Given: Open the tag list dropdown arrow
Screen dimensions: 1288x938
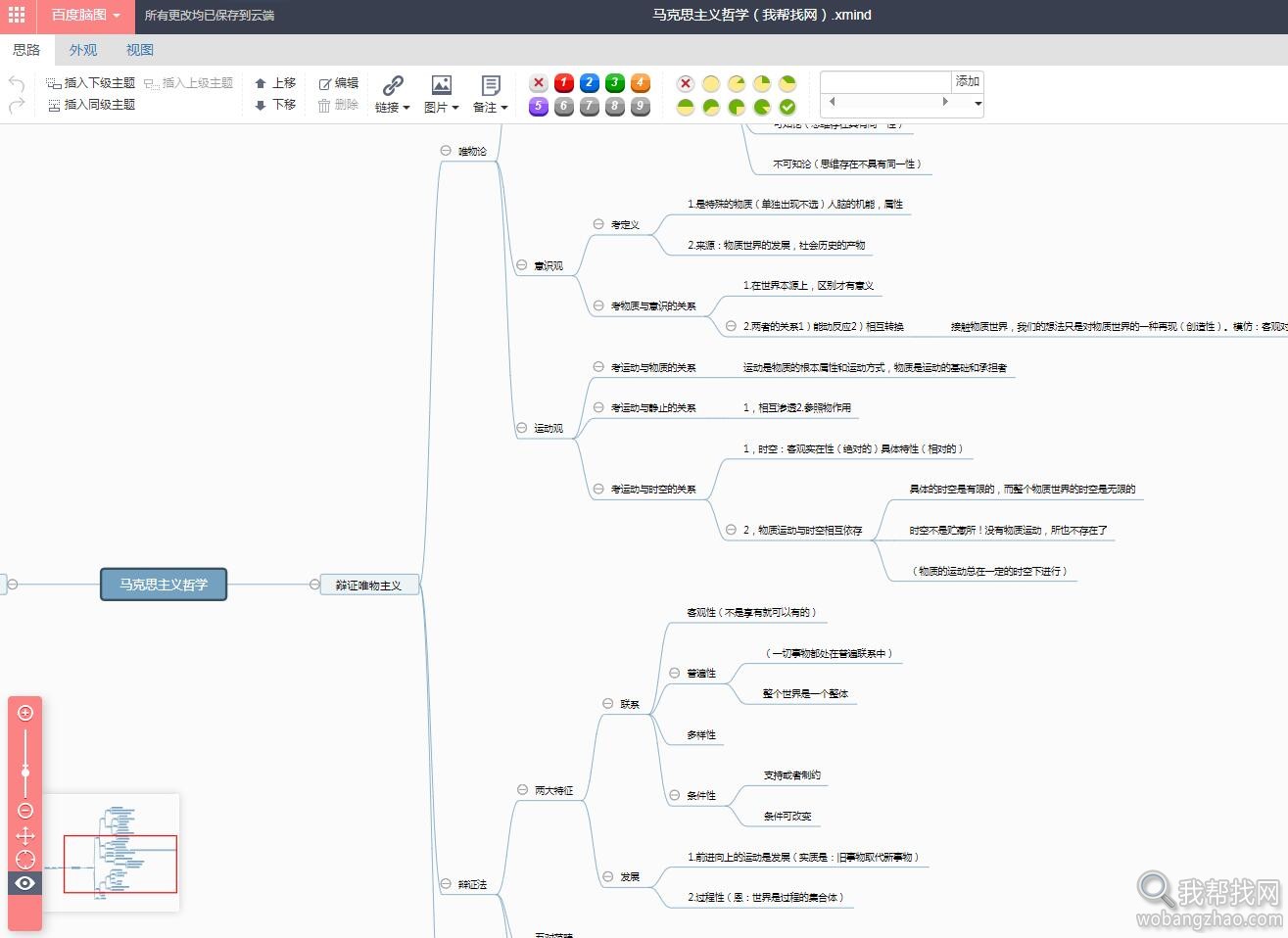Looking at the screenshot, I should coord(978,104).
